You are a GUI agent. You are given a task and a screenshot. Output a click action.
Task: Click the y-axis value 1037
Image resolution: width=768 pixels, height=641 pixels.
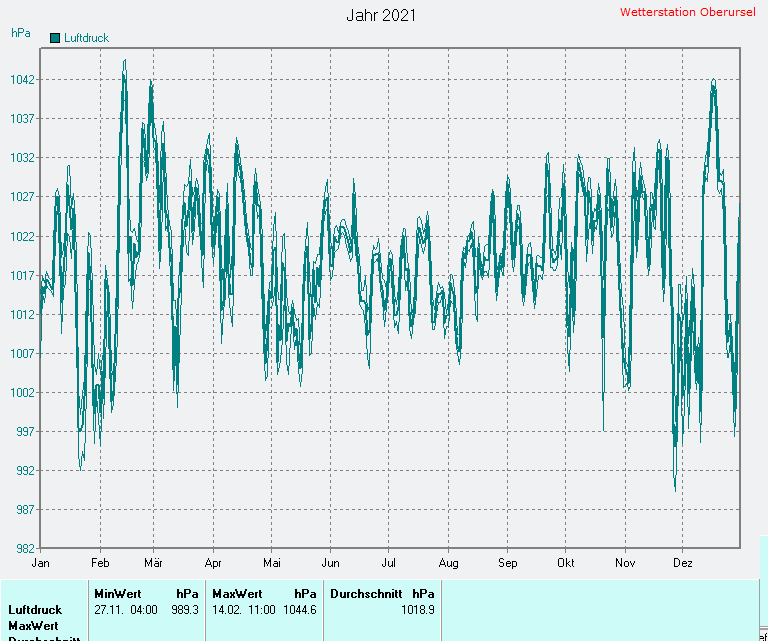pos(23,119)
